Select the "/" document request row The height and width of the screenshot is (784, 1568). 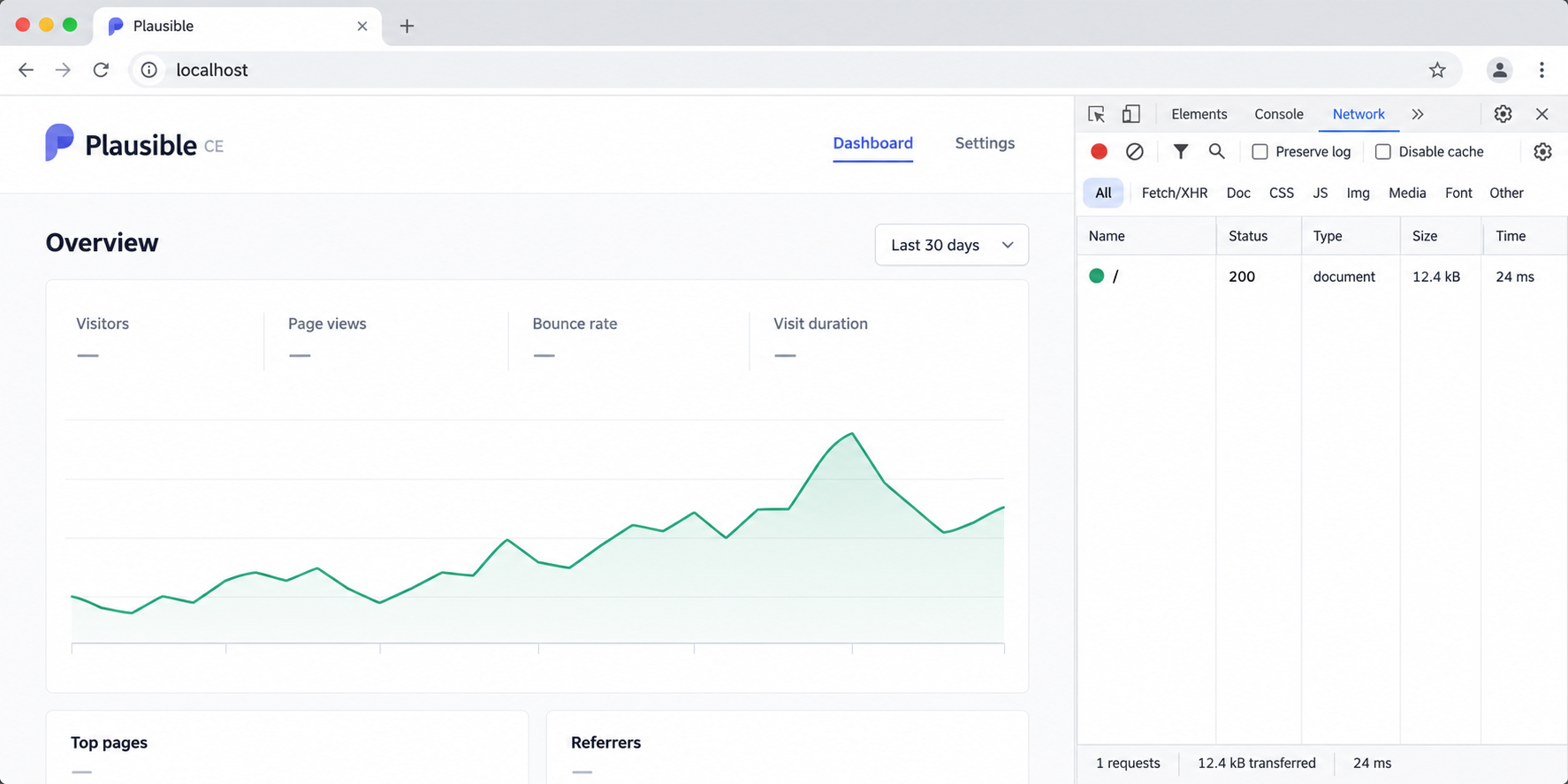[x=1322, y=277]
